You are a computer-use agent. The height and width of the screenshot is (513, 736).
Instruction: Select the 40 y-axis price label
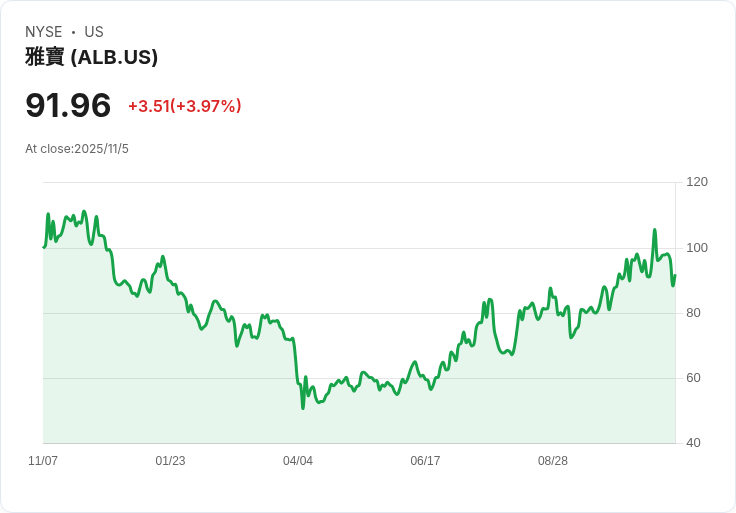(x=694, y=443)
